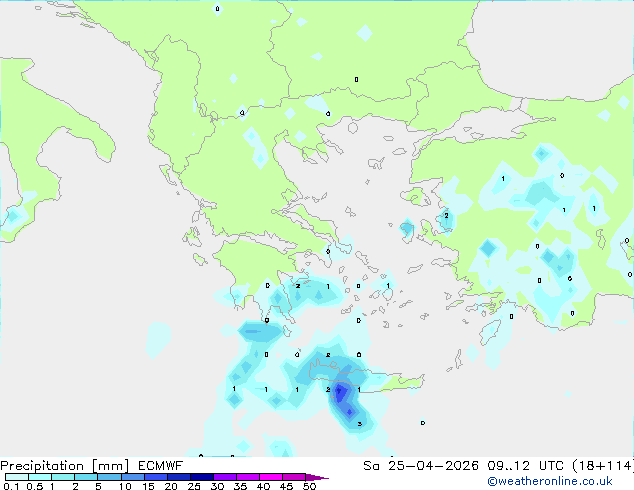Click the 0.5–1 mm legend color swatch
The width and height of the screenshot is (634, 490).
coord(40,477)
